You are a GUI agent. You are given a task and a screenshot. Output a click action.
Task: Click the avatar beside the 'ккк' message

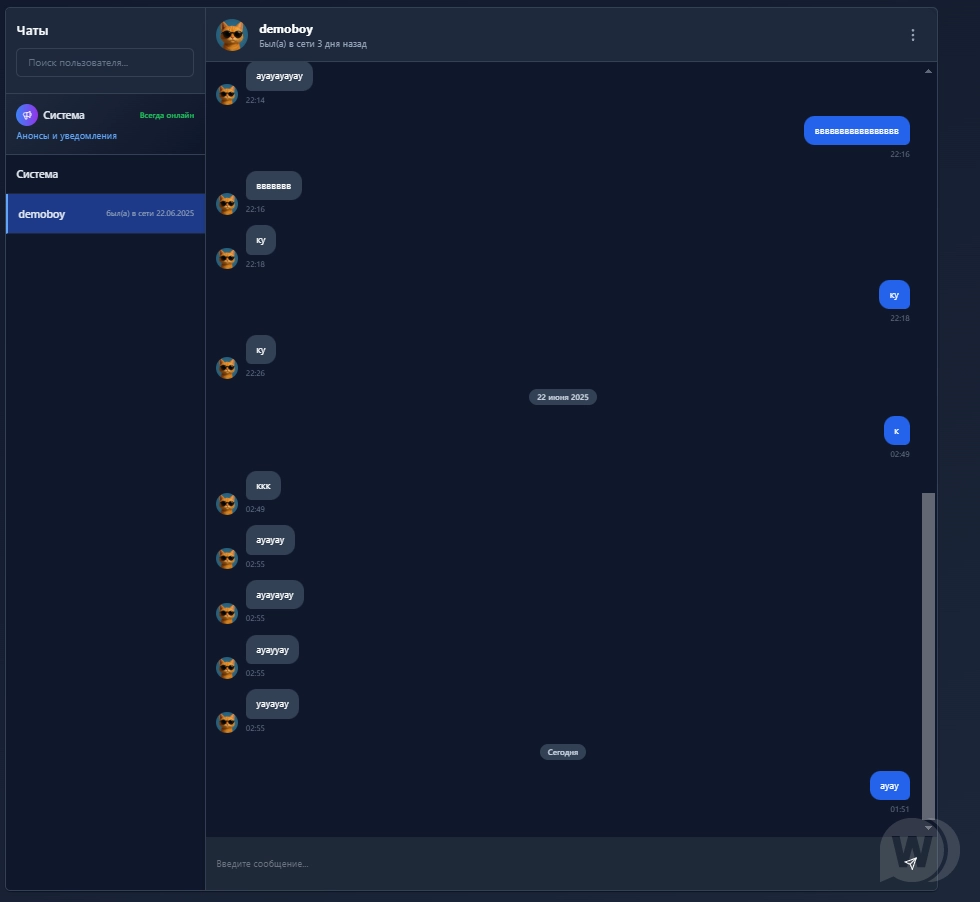coord(227,504)
